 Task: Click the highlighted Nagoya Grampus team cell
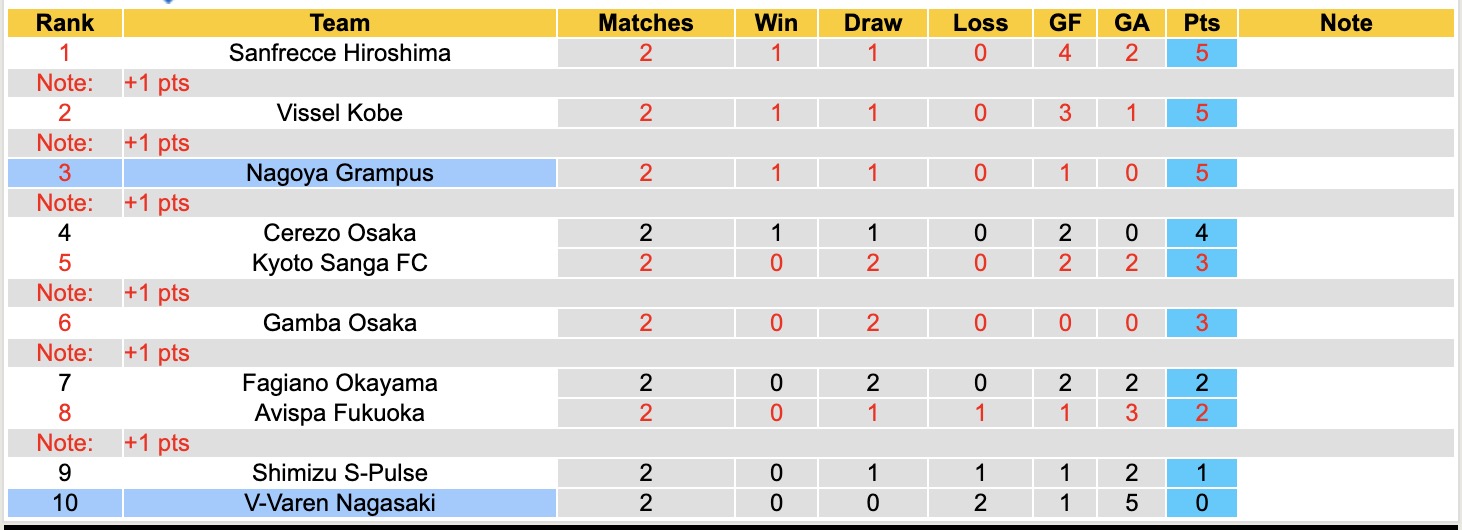coord(340,173)
